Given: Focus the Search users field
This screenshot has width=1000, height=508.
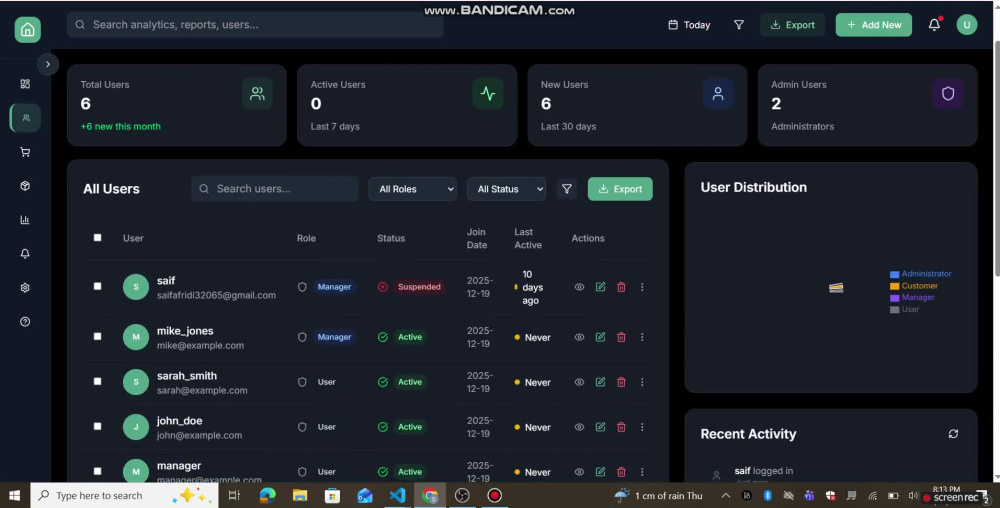Looking at the screenshot, I should coord(275,189).
